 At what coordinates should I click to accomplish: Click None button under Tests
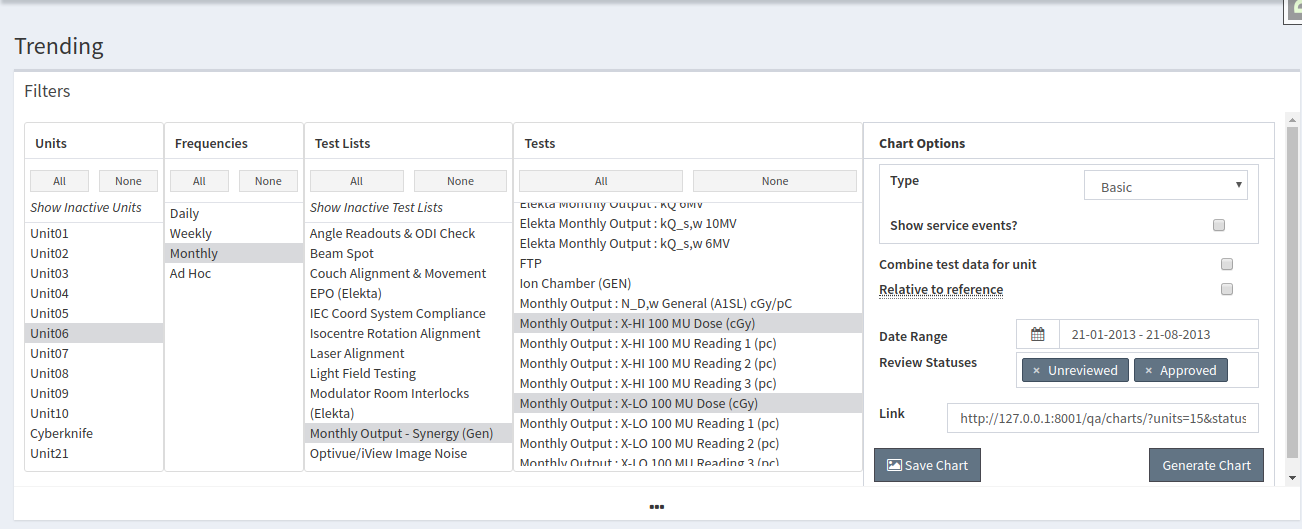click(x=775, y=181)
